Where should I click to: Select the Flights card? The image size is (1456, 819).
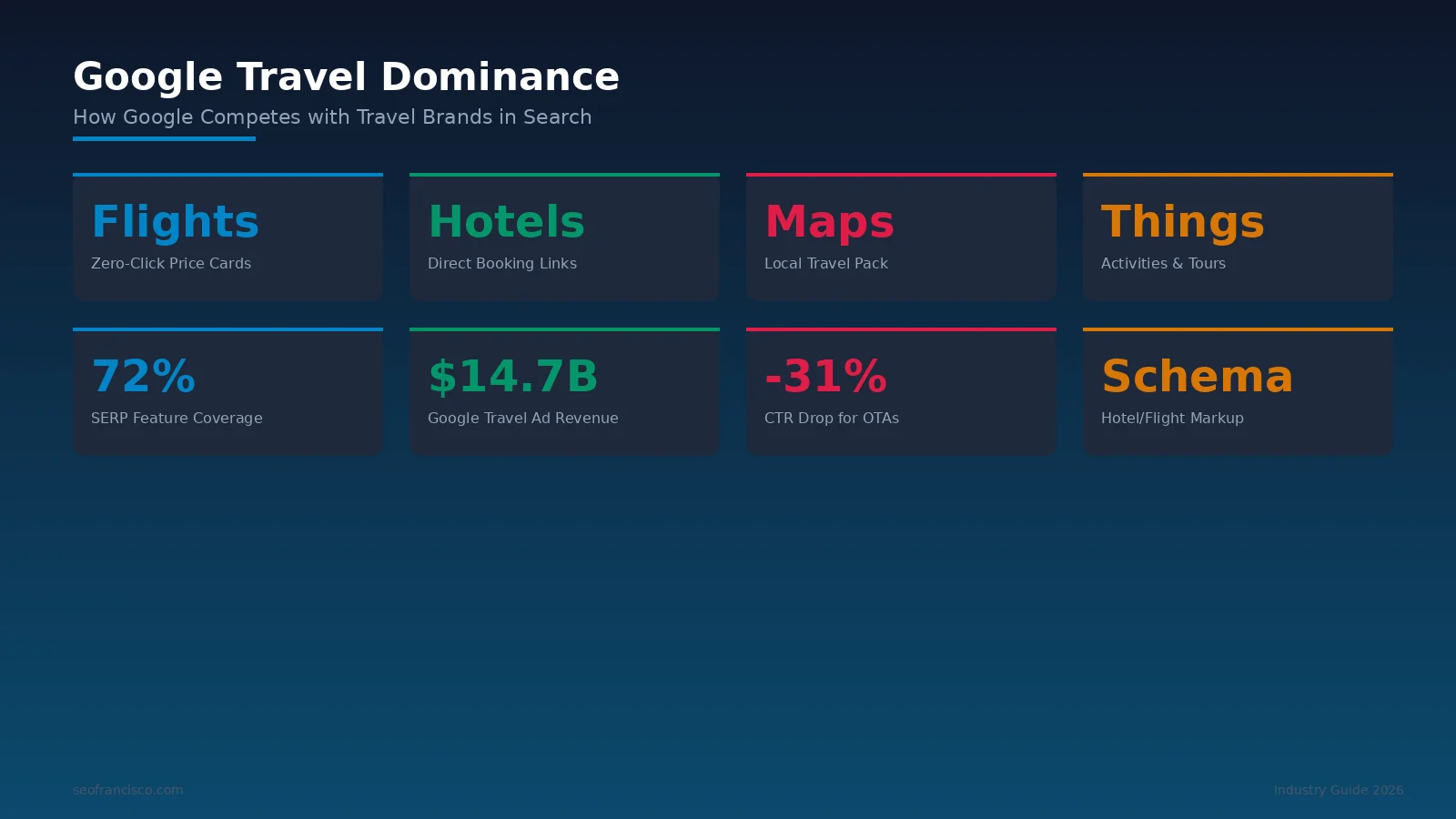point(227,237)
